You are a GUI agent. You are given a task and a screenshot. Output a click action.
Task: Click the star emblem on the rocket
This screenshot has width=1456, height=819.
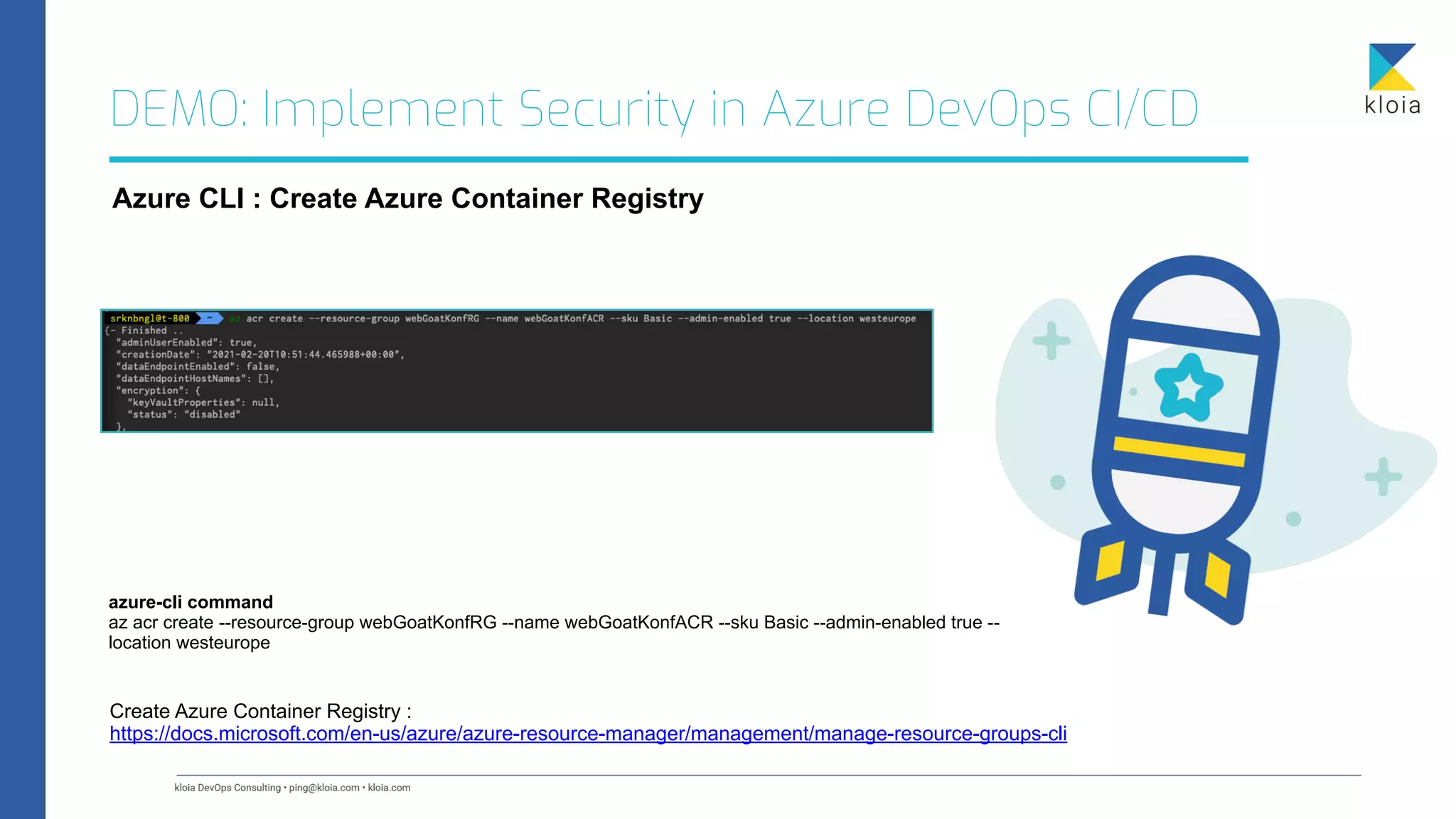click(x=1187, y=387)
